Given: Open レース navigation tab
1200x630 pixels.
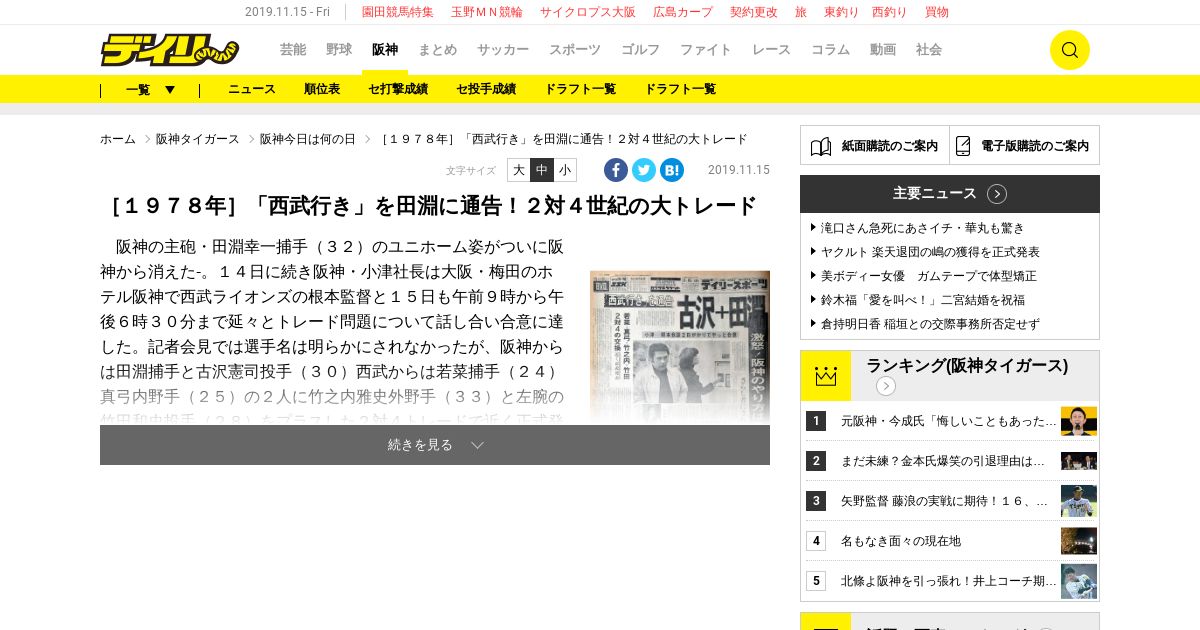Looking at the screenshot, I should click(x=772, y=49).
